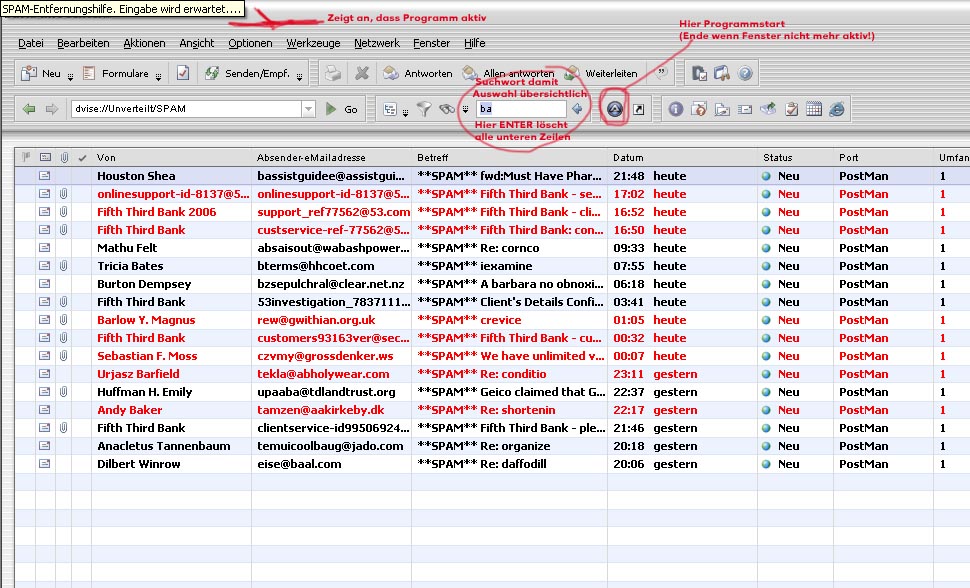
Task: Expand the address path dropdown
Action: [x=308, y=109]
